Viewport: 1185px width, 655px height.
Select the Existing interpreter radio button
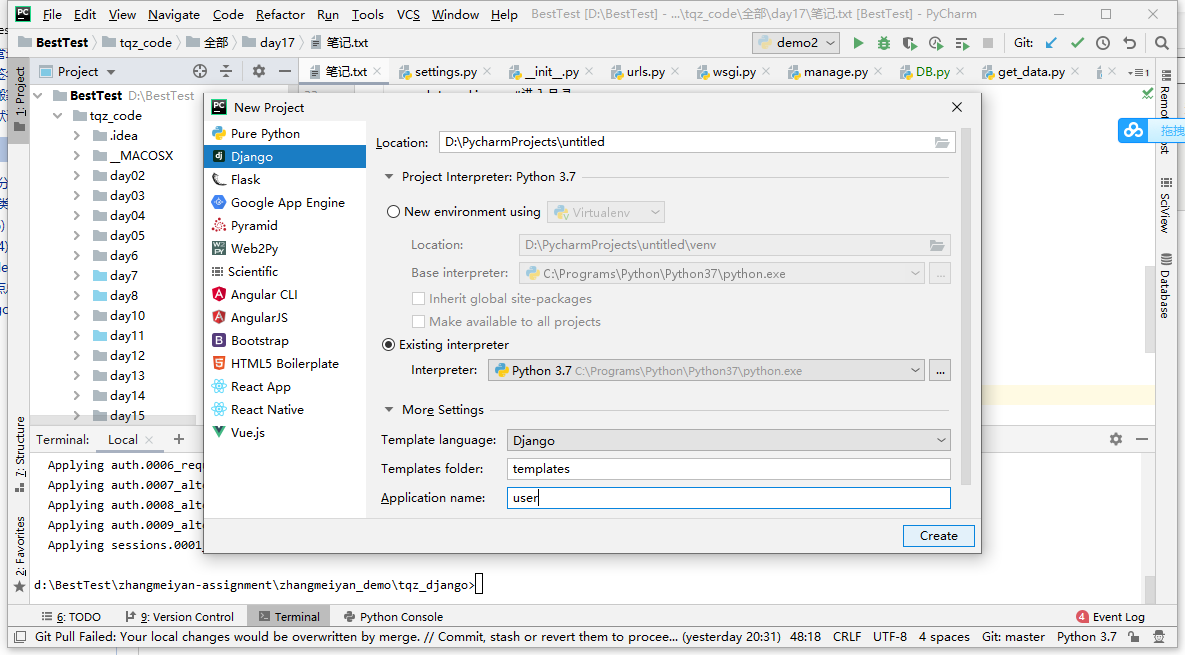tap(389, 345)
